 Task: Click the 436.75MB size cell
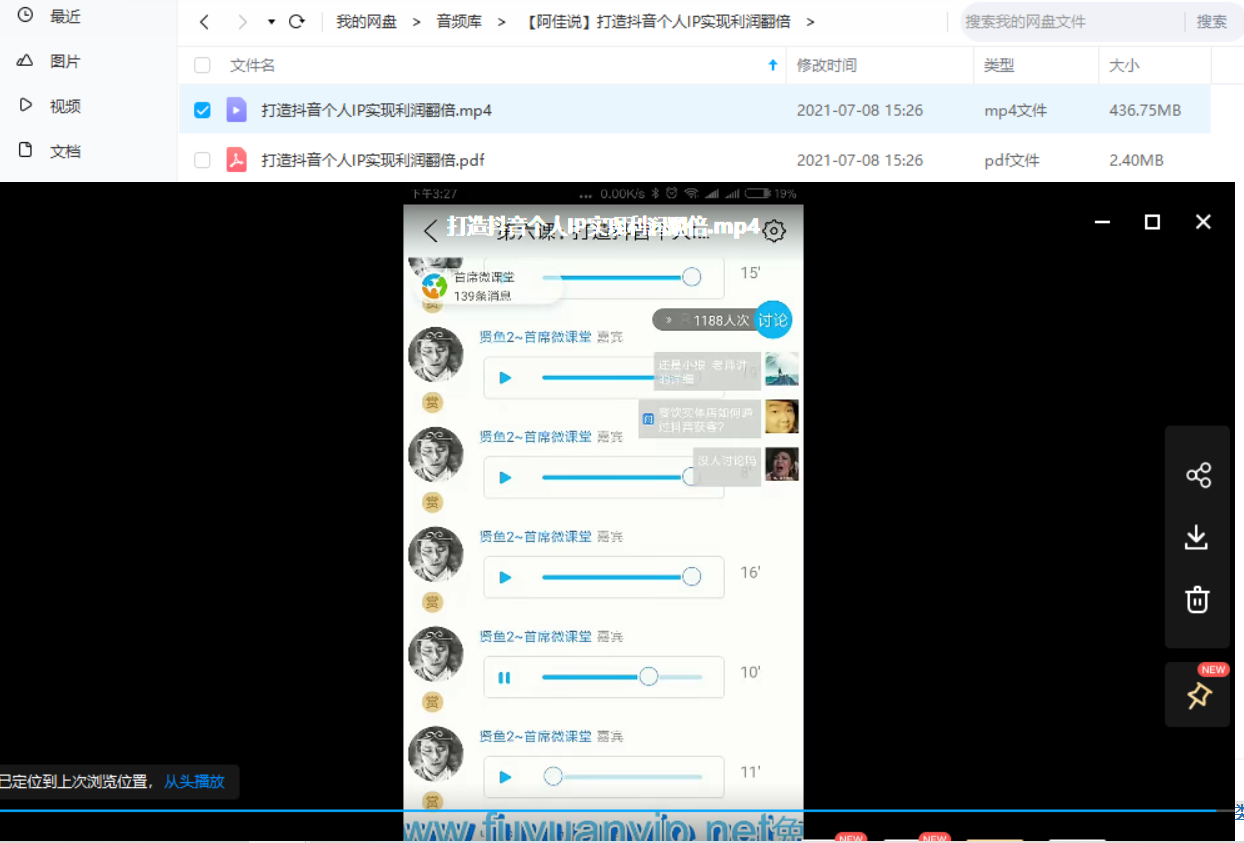point(1145,110)
